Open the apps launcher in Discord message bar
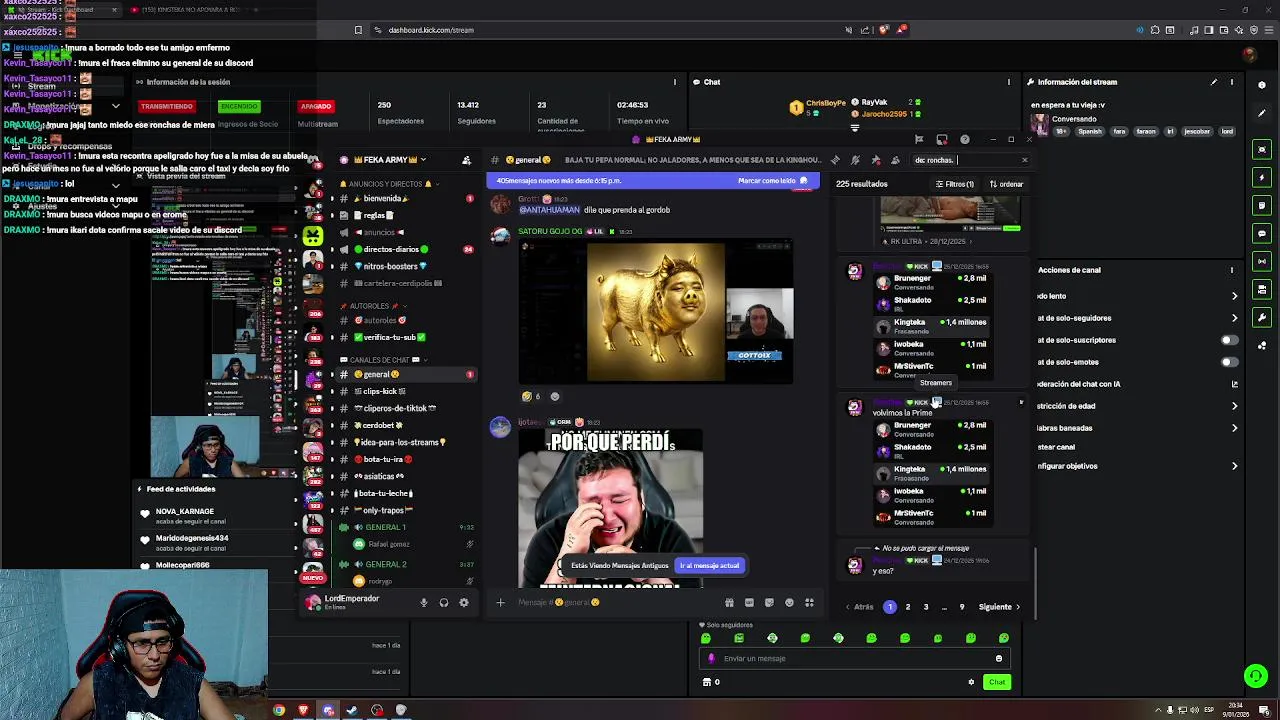This screenshot has height=720, width=1280. pos(809,602)
